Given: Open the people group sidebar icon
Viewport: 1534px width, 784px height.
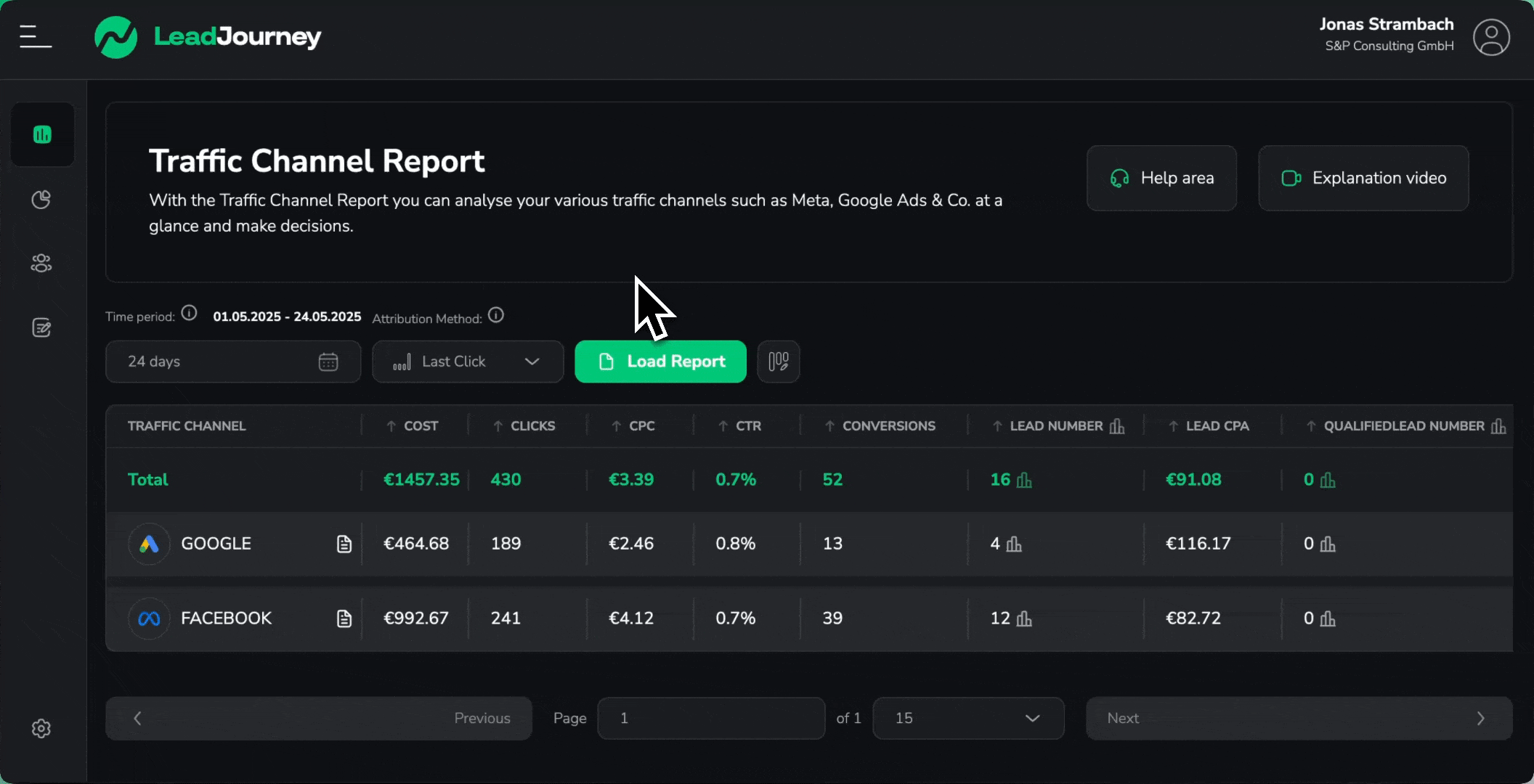Looking at the screenshot, I should (41, 264).
